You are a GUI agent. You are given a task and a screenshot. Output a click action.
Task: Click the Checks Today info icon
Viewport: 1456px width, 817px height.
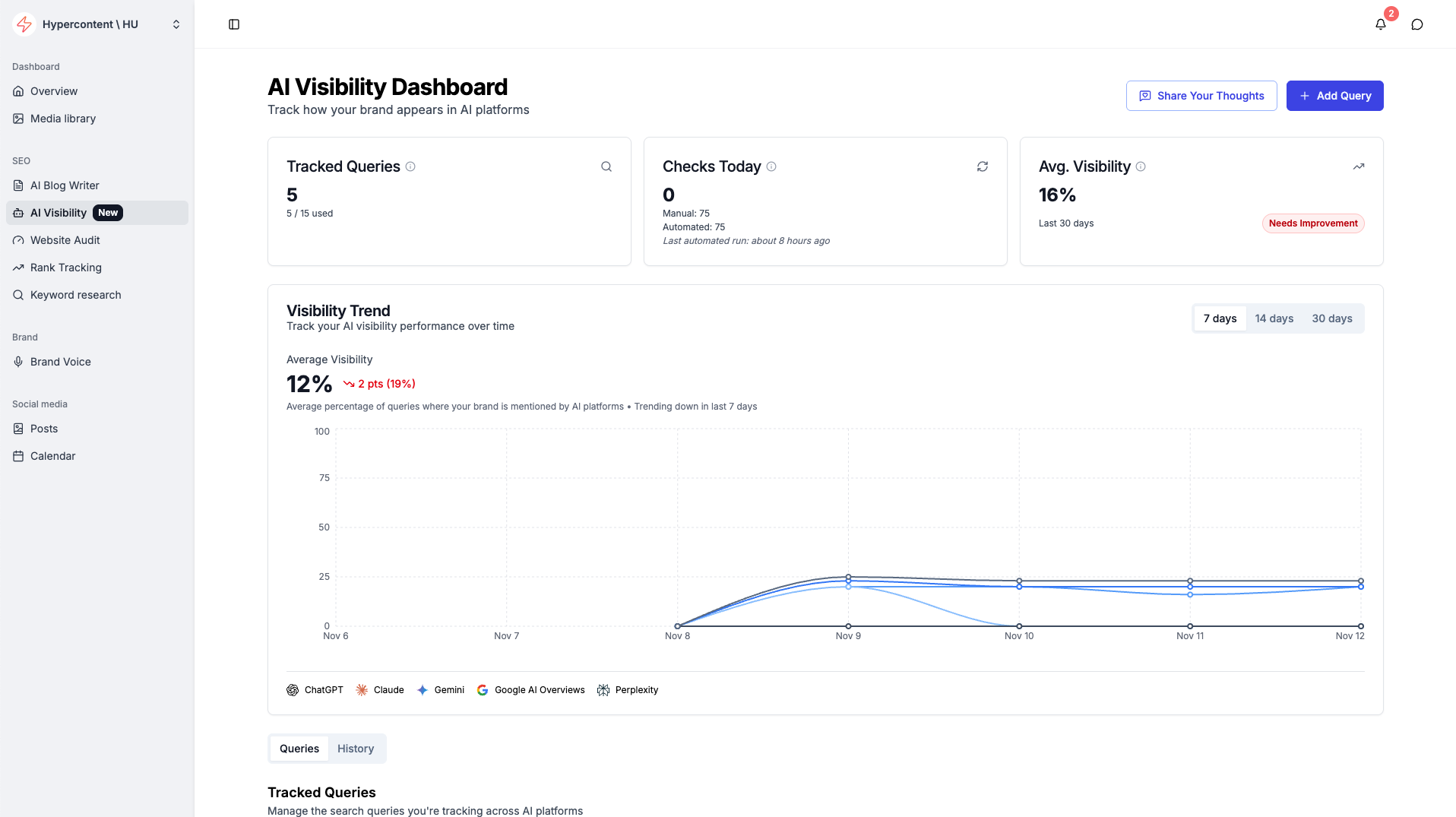point(771,166)
